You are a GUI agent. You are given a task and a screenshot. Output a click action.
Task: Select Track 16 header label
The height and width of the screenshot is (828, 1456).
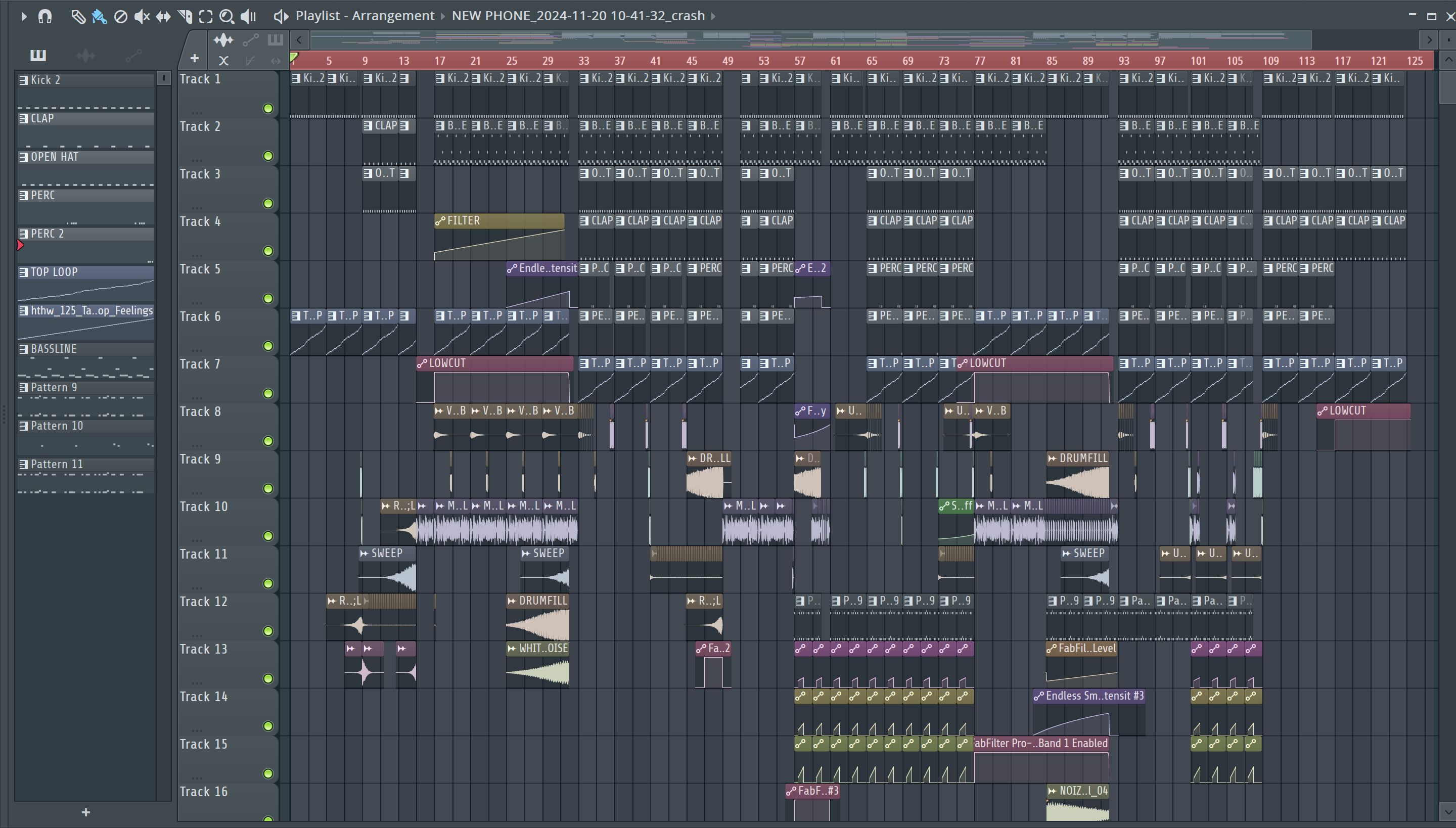click(x=204, y=792)
